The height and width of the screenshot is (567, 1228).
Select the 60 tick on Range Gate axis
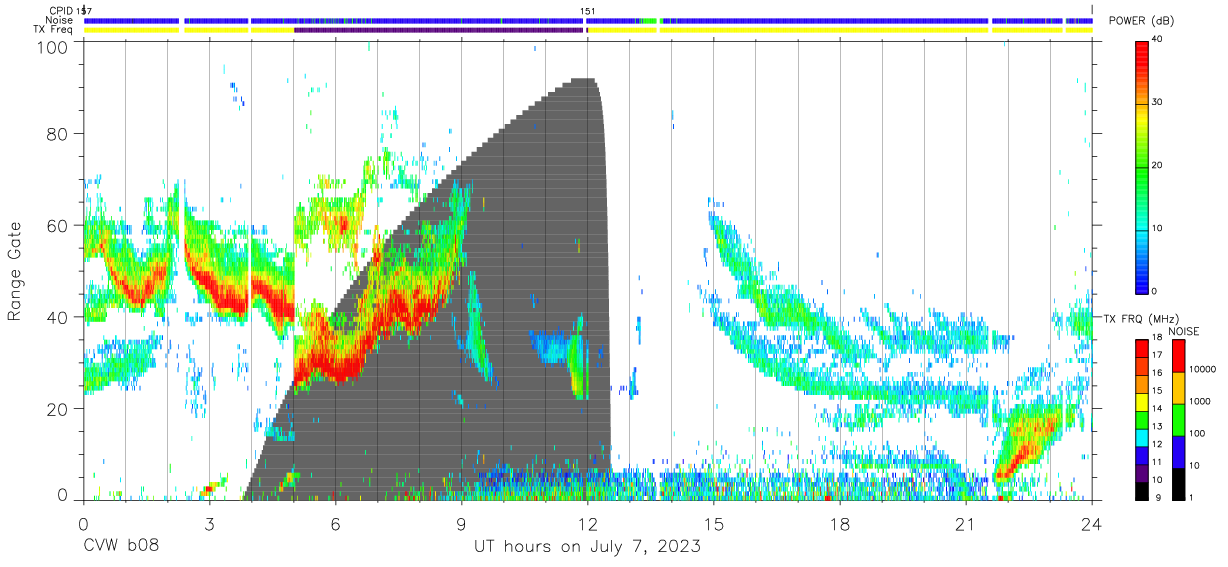click(x=58, y=225)
